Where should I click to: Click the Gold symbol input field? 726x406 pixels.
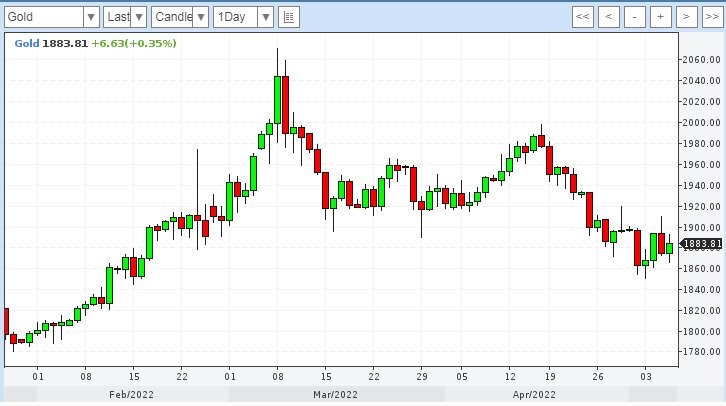point(44,17)
